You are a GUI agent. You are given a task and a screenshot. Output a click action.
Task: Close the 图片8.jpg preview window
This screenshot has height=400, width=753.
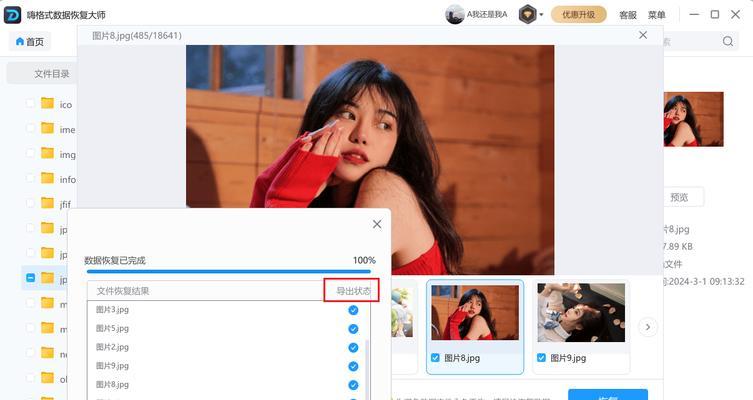pyautogui.click(x=643, y=35)
